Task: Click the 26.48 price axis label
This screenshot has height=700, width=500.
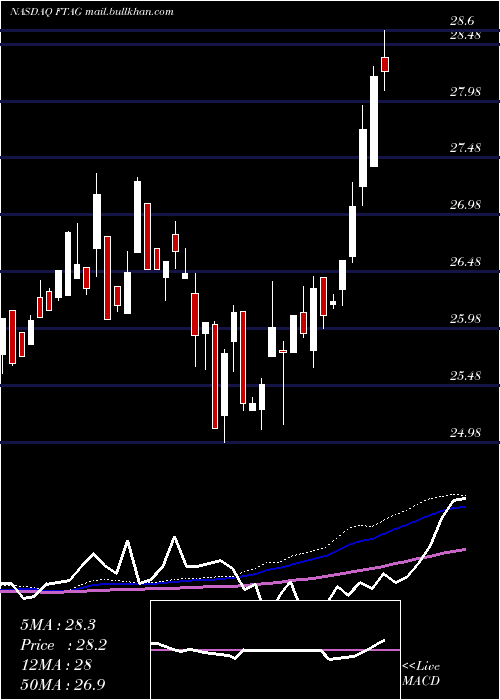Action: (466, 261)
